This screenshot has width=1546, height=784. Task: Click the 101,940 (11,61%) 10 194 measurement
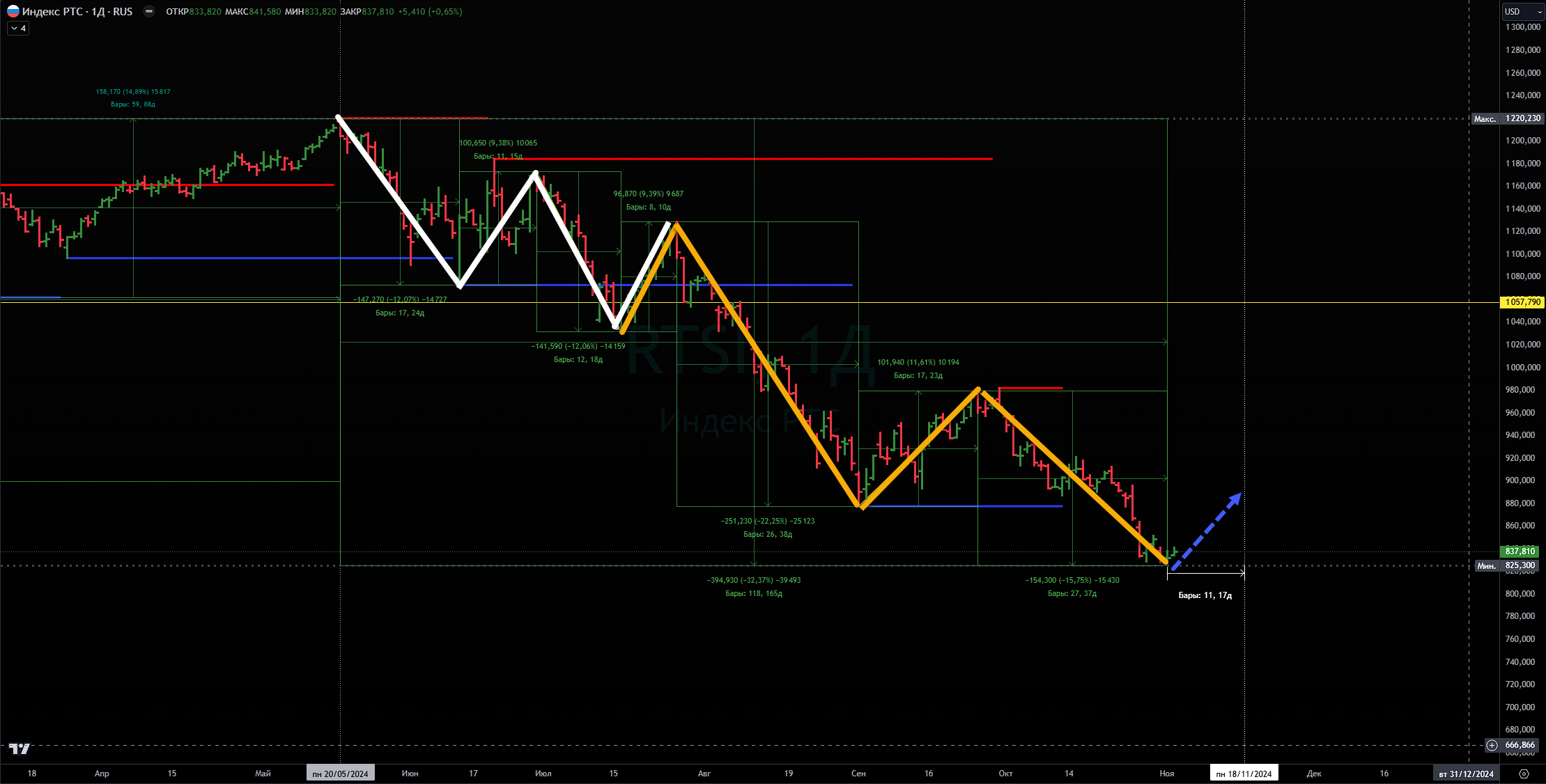point(918,362)
